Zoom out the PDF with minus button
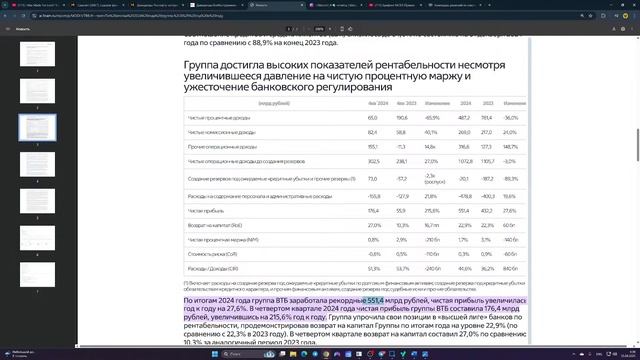640x360 pixels. point(309,29)
